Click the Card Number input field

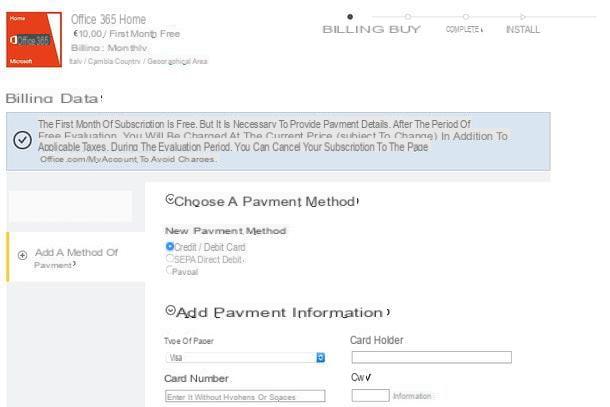coord(245,396)
